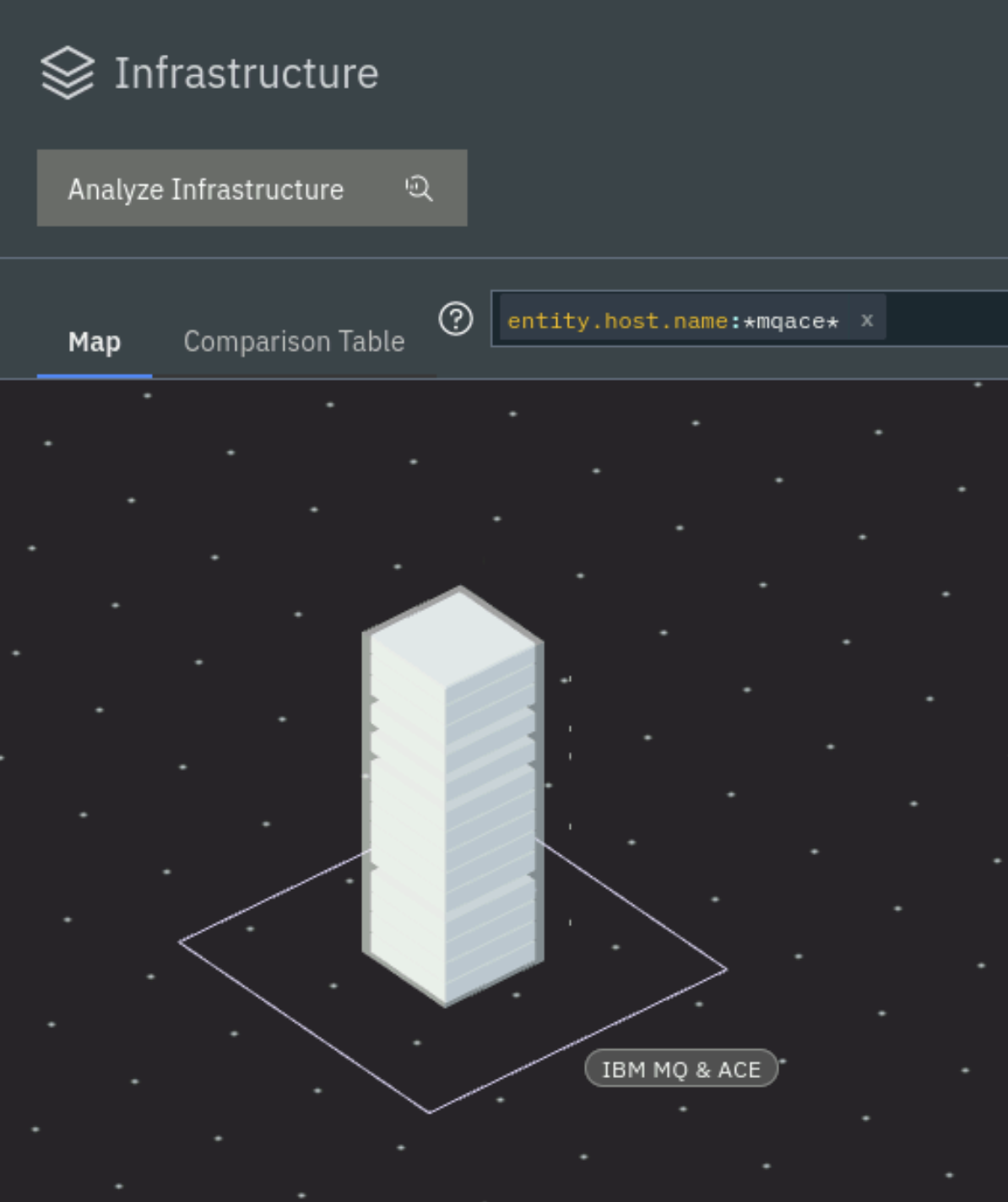The height and width of the screenshot is (1202, 1008).
Task: Click the Infrastructure layers icon
Action: [68, 73]
